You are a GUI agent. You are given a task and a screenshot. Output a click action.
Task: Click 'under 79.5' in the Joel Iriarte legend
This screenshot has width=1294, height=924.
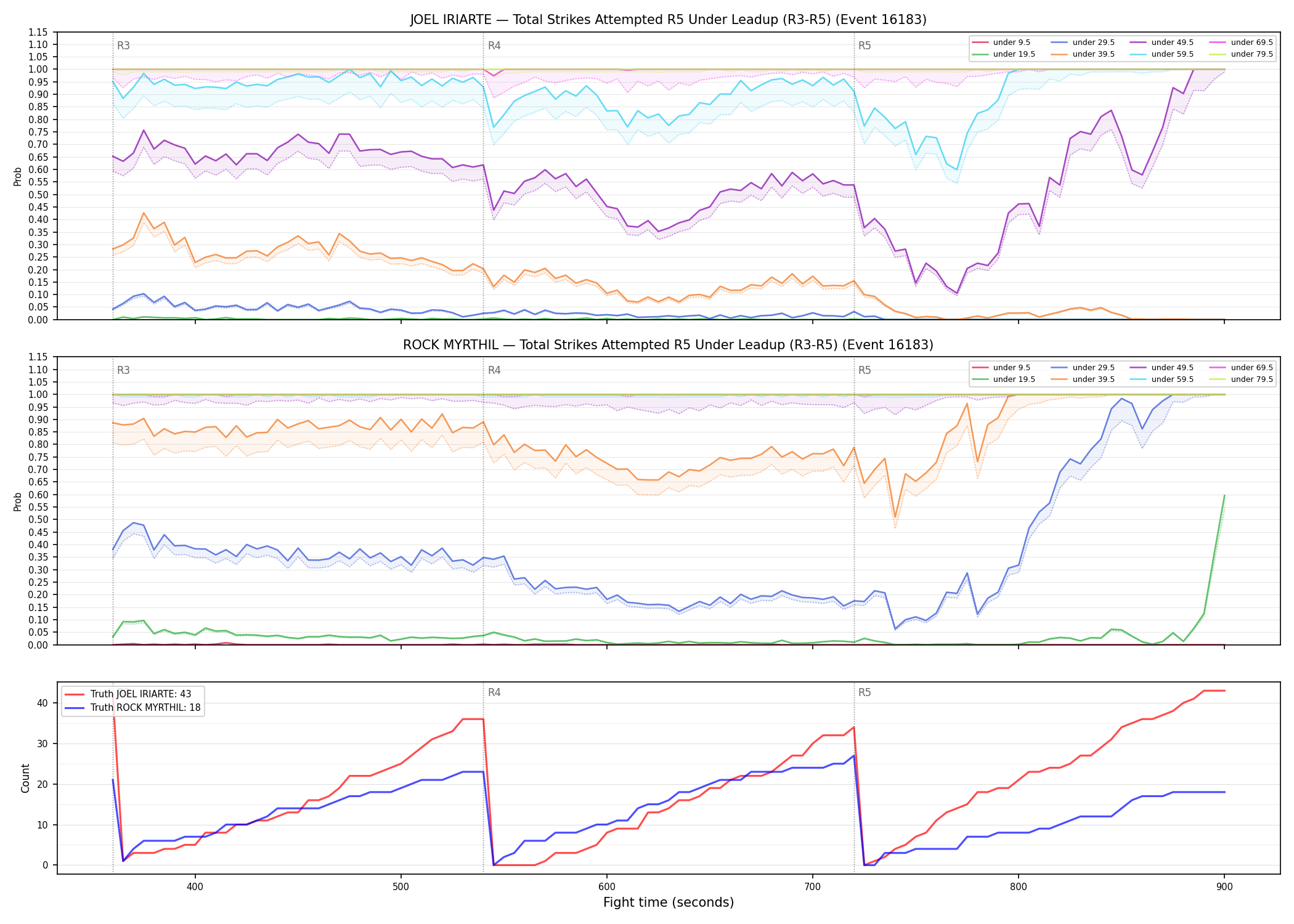pyautogui.click(x=1241, y=54)
